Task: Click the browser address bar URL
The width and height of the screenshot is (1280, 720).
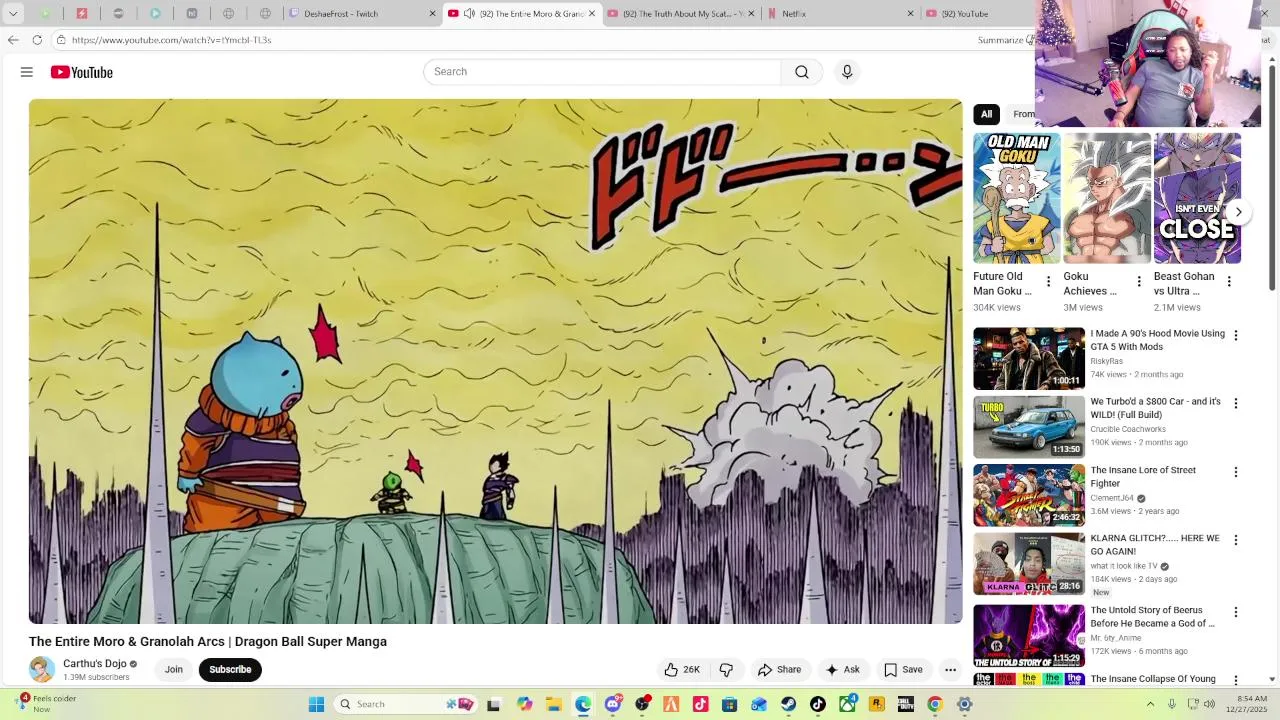Action: point(171,40)
